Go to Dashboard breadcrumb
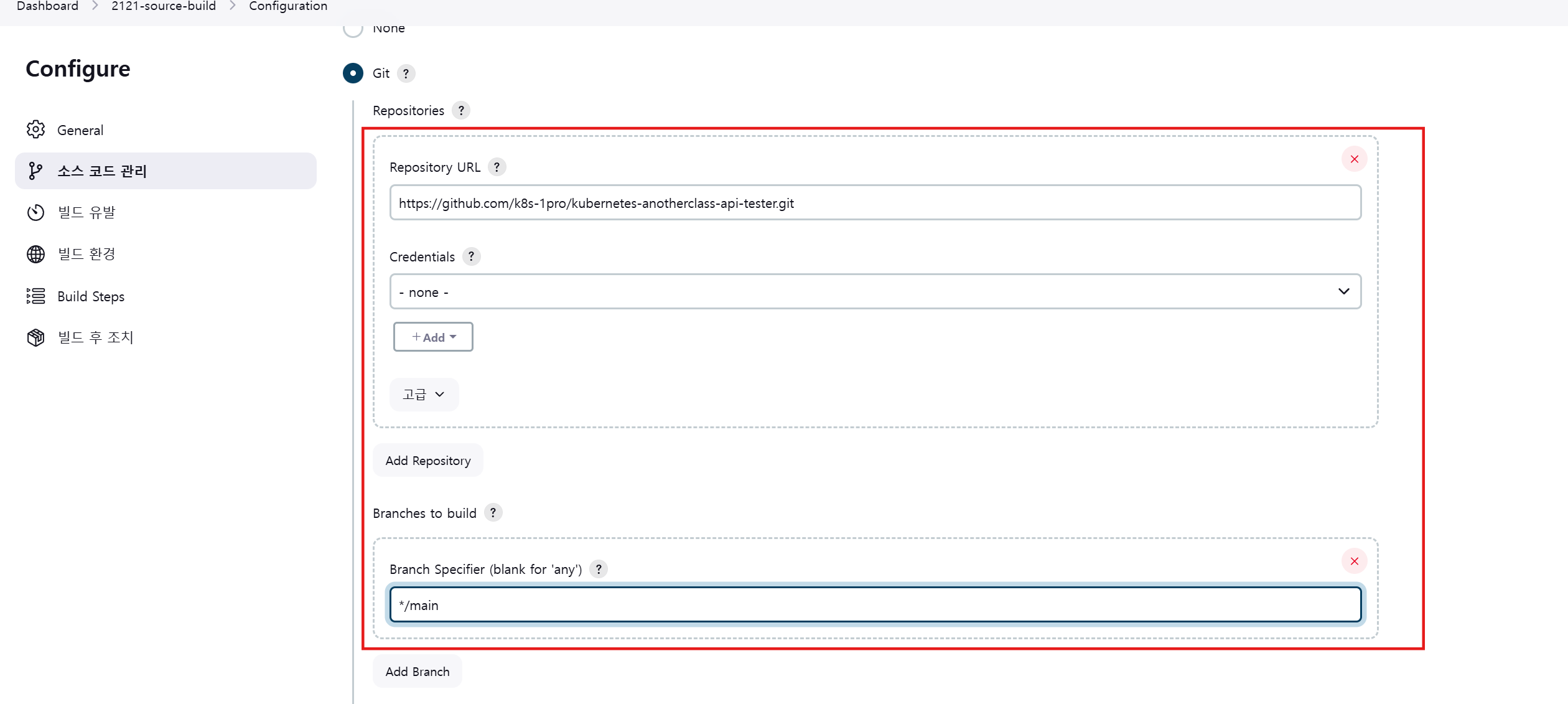Screen dimensions: 1568x704 click(x=47, y=6)
